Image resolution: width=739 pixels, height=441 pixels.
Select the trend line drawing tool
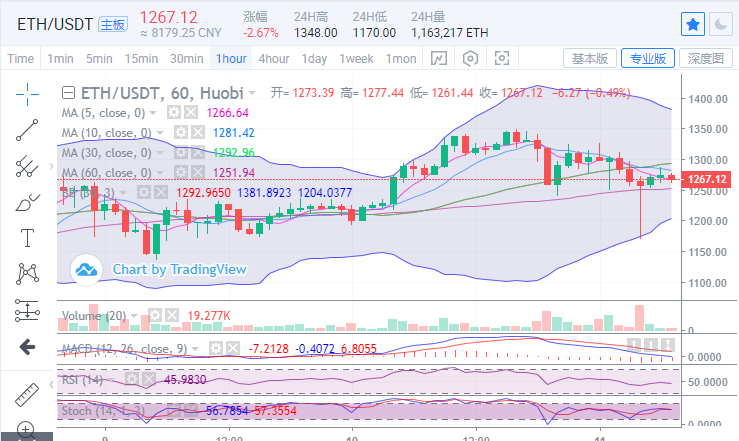point(27,129)
